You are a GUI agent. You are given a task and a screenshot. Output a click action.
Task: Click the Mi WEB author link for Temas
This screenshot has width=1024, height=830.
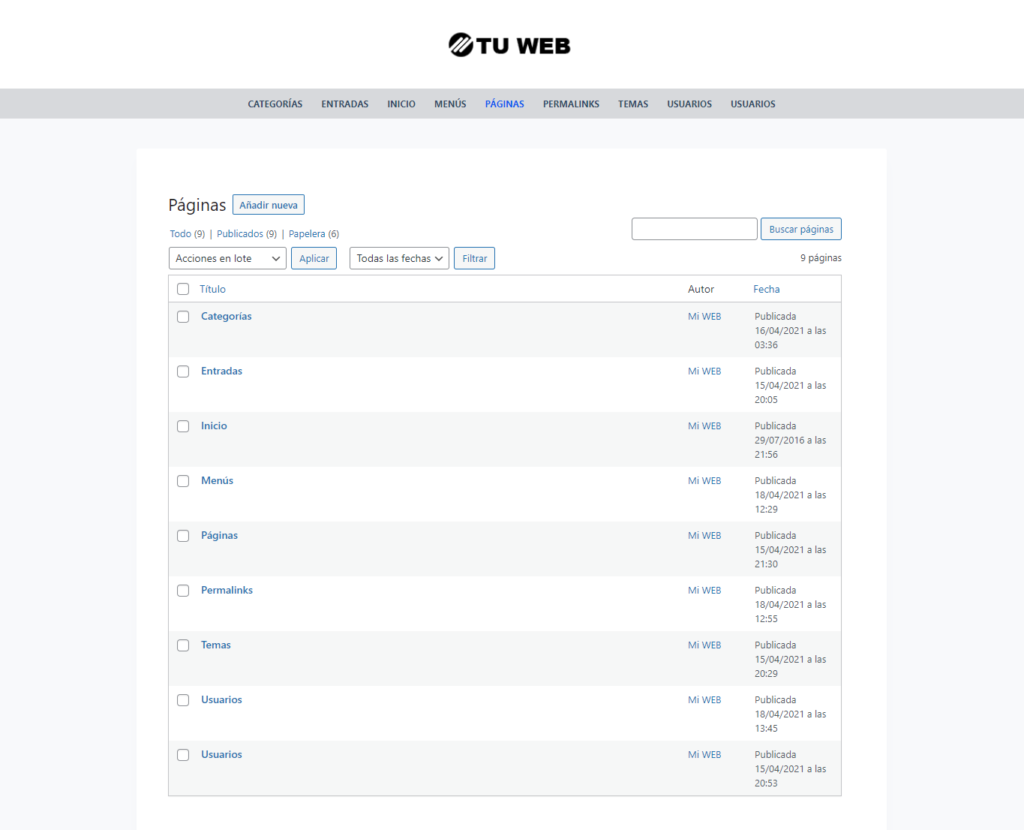704,645
